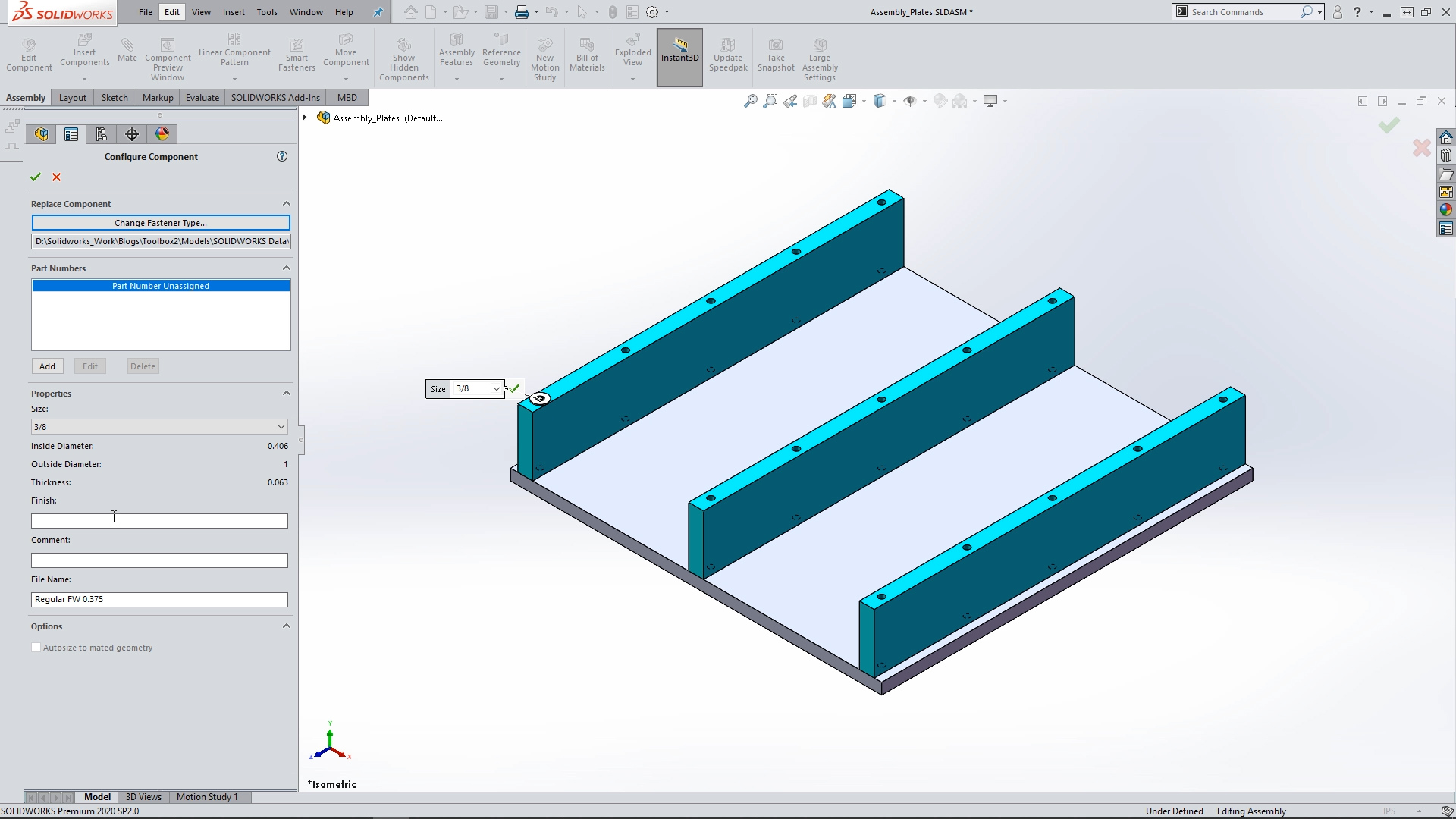Create an Exploded View
The width and height of the screenshot is (1456, 819).
click(x=632, y=49)
